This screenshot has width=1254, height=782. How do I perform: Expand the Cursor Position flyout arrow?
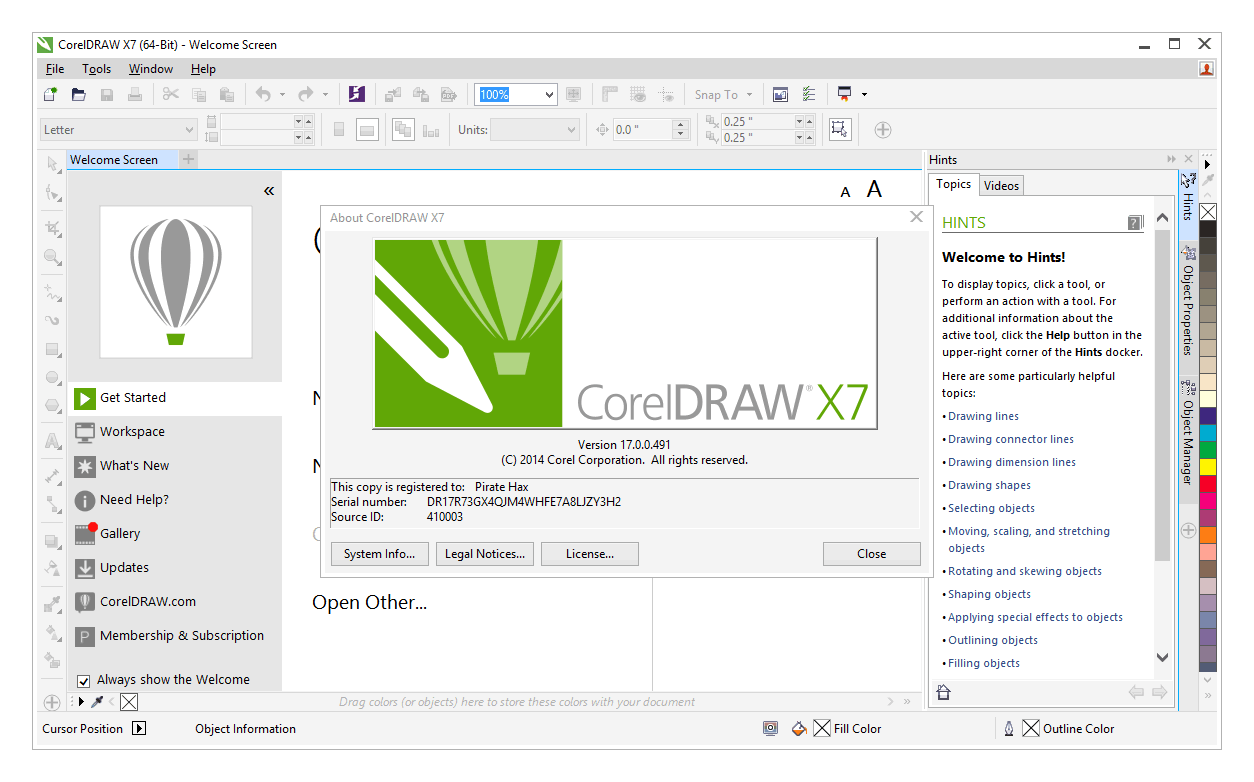click(x=139, y=728)
